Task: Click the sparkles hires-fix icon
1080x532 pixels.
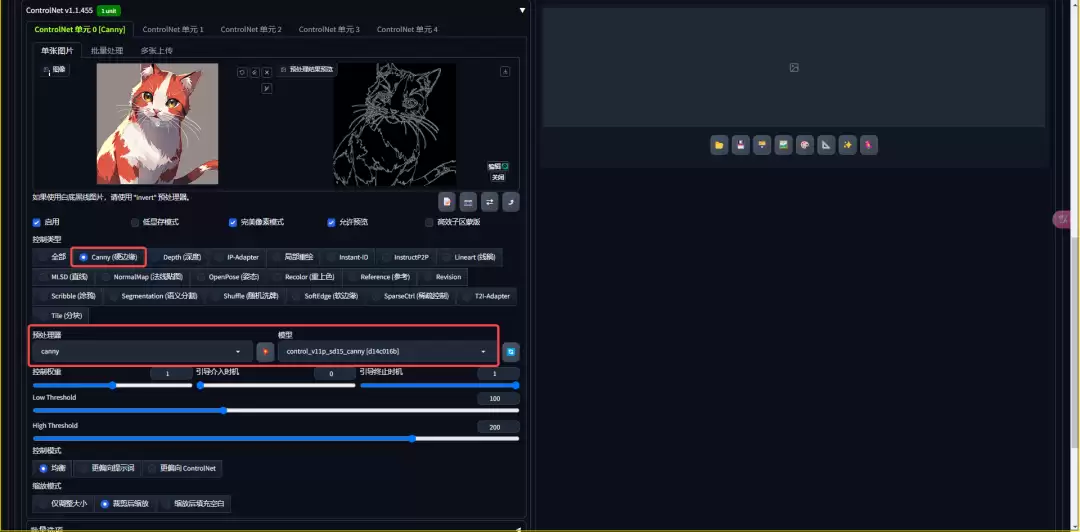Action: (847, 145)
